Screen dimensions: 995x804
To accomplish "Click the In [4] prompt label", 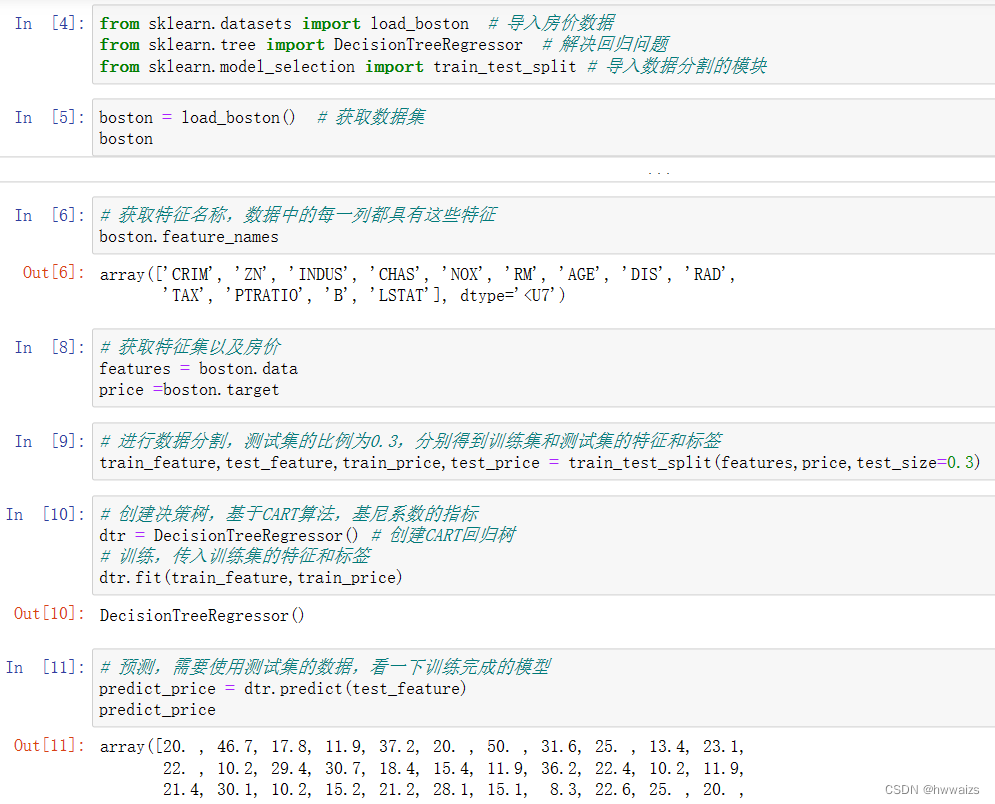I will 49,23.
